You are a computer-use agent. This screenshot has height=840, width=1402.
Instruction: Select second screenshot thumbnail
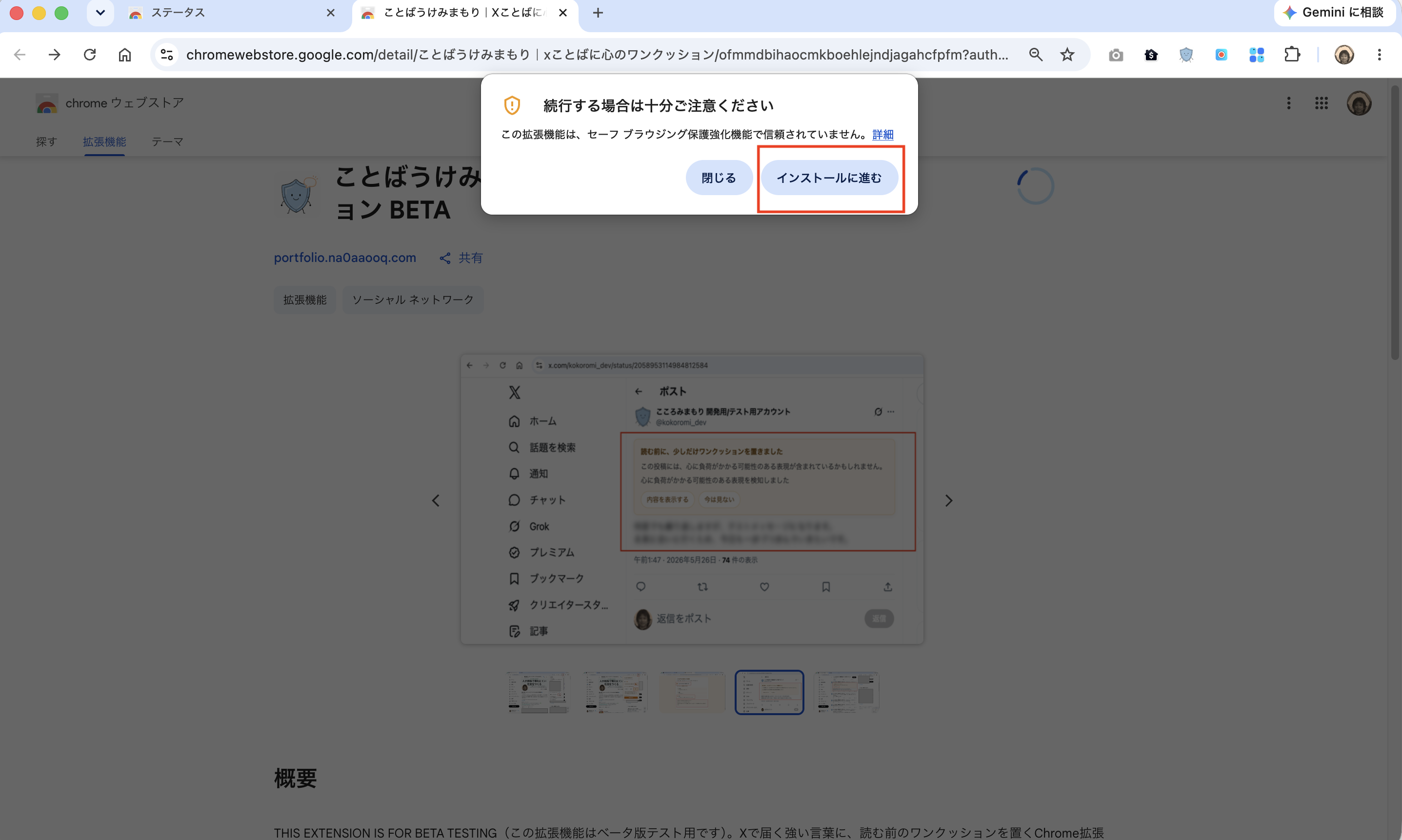615,692
